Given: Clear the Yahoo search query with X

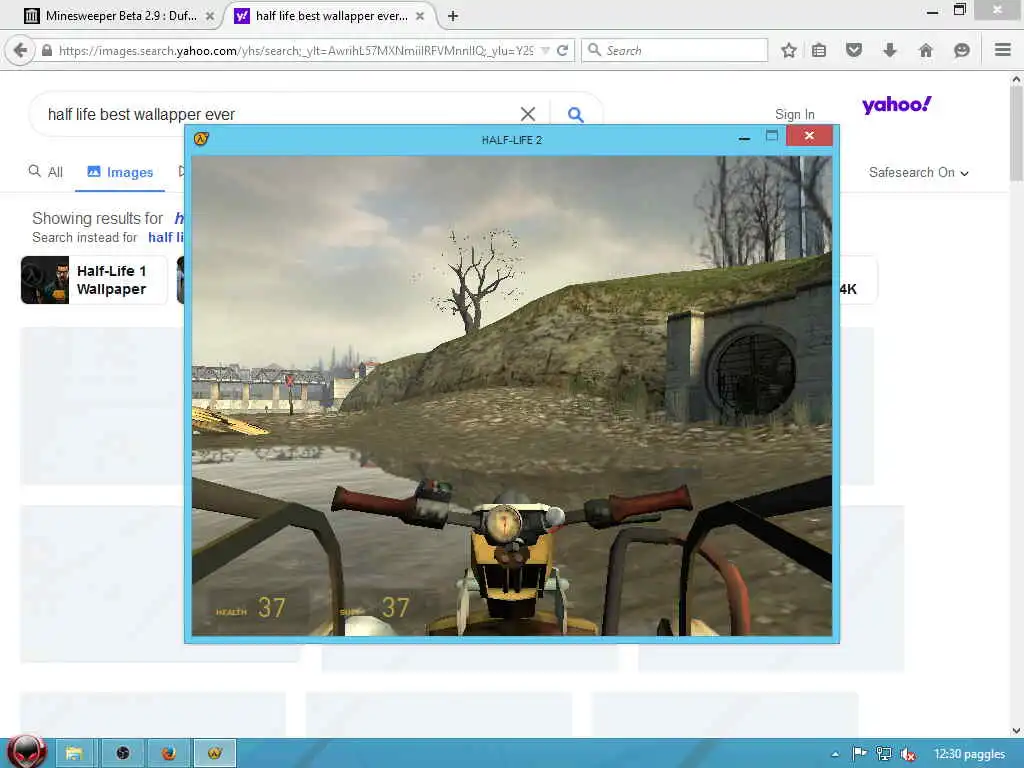Looking at the screenshot, I should tap(528, 114).
